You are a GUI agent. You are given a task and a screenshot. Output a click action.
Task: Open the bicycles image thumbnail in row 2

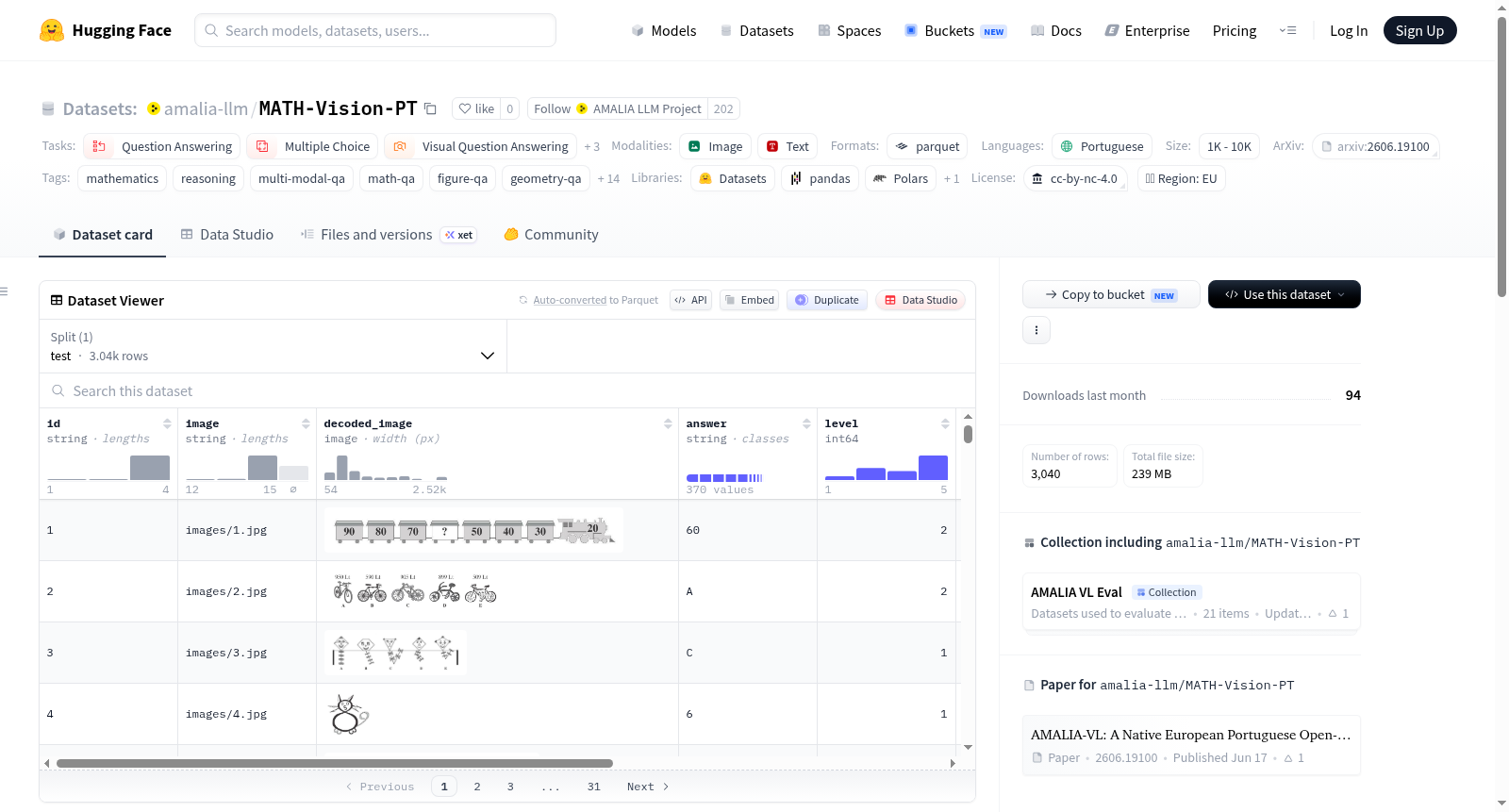pyautogui.click(x=415, y=591)
